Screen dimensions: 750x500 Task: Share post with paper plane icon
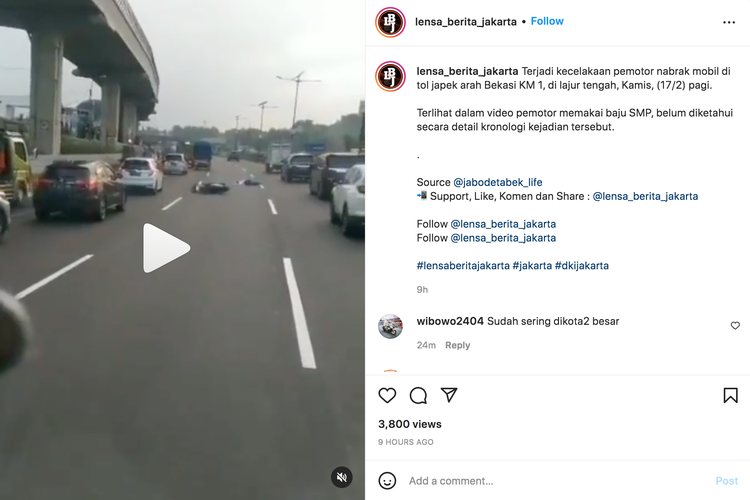(x=449, y=395)
